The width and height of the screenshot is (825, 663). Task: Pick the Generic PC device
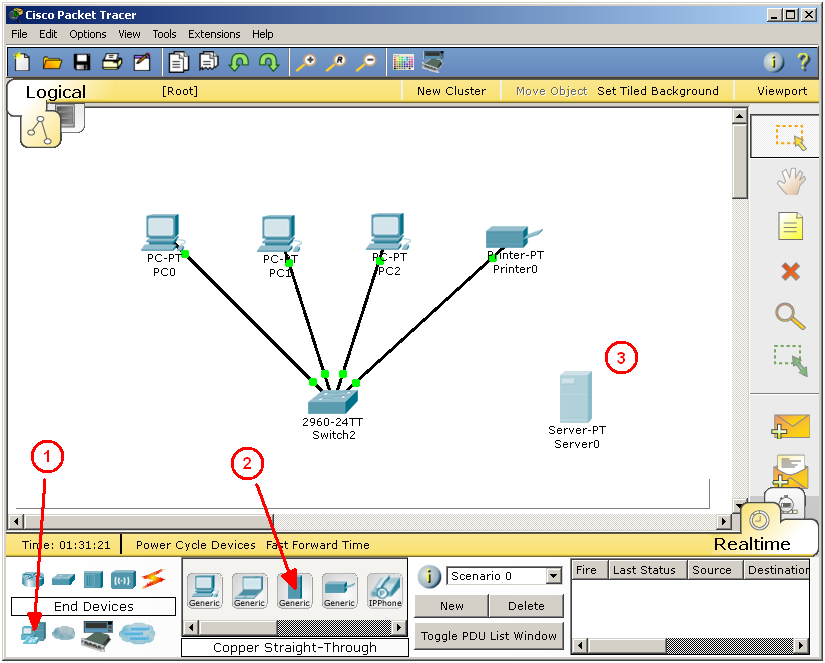click(x=205, y=591)
